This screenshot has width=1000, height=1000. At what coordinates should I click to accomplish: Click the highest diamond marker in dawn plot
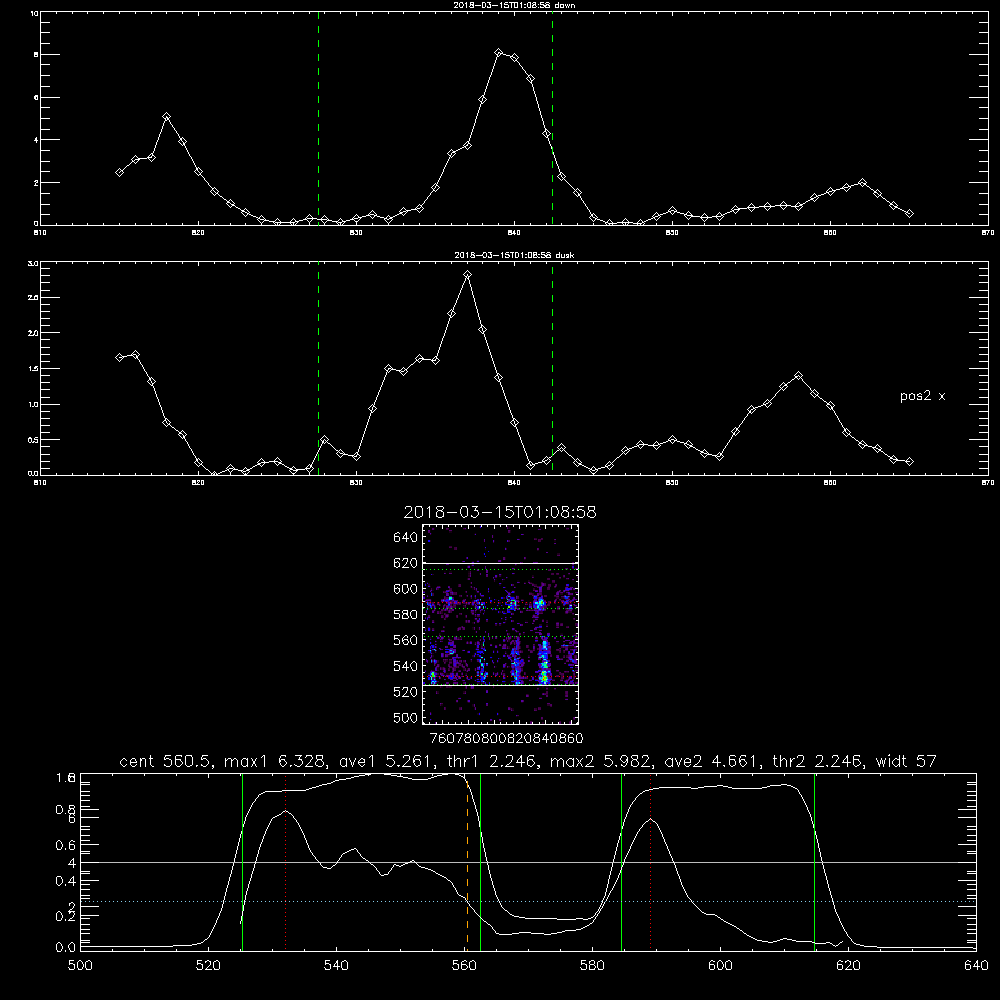[x=499, y=53]
